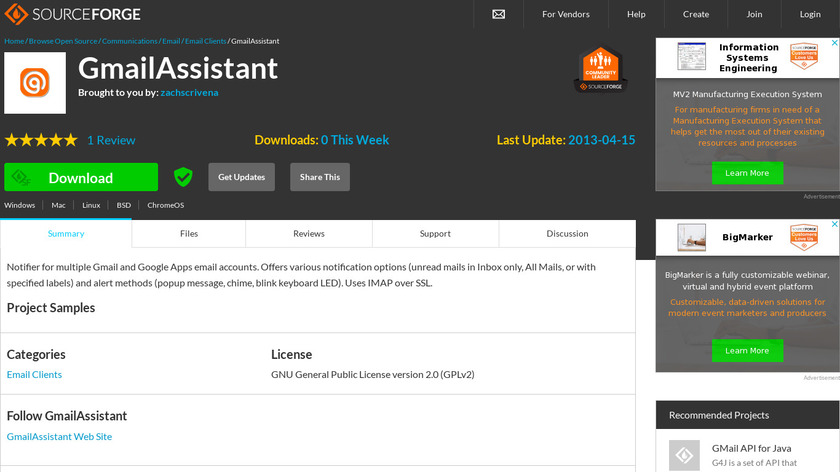Image resolution: width=840 pixels, height=472 pixels.
Task: Click the GNU General Public License version text
Action: tap(373, 374)
